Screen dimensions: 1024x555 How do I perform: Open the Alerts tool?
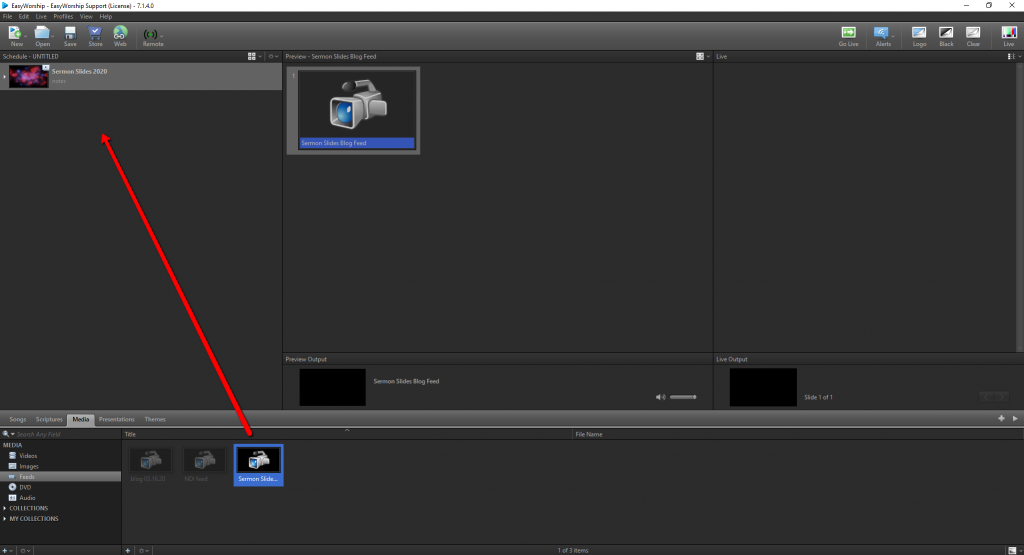point(882,36)
